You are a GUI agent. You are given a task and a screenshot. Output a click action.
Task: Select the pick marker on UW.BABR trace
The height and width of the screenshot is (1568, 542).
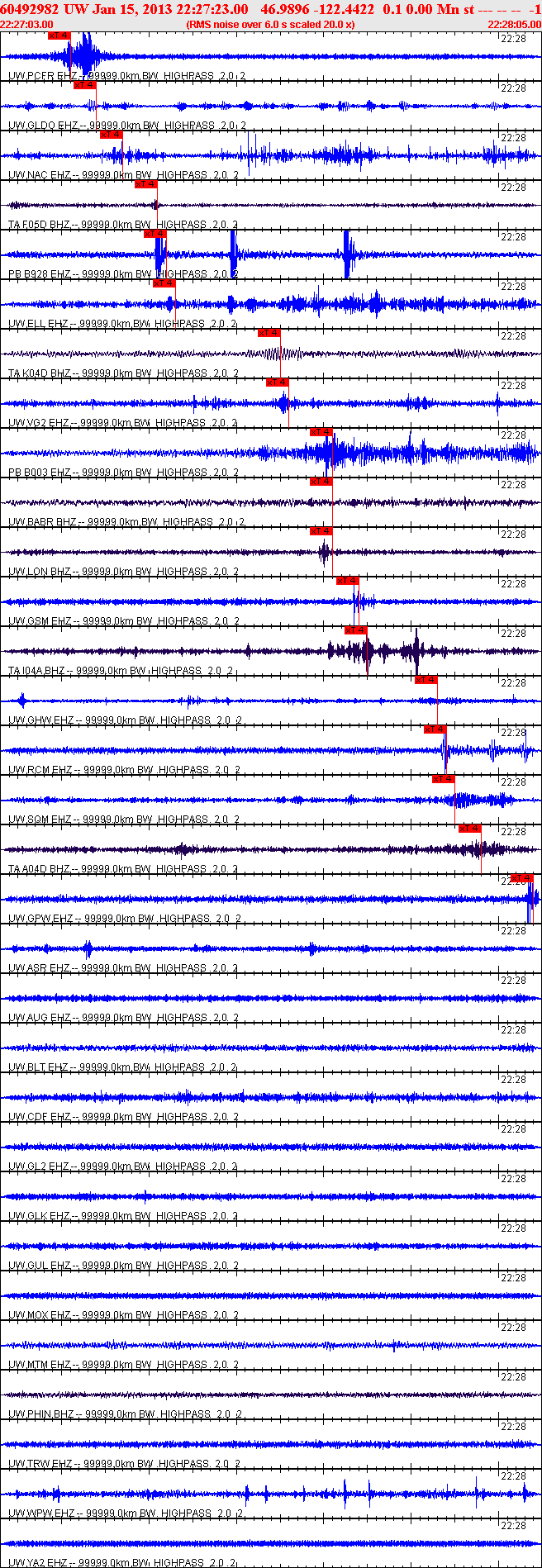(321, 482)
